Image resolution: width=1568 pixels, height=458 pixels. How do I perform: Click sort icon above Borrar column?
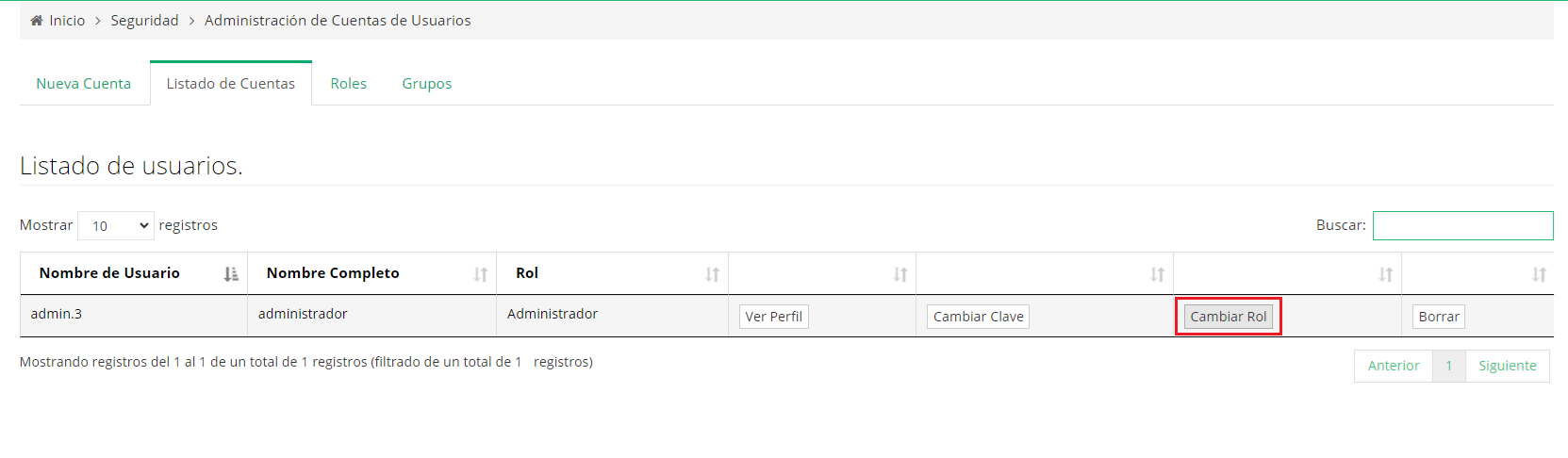coord(1539,274)
